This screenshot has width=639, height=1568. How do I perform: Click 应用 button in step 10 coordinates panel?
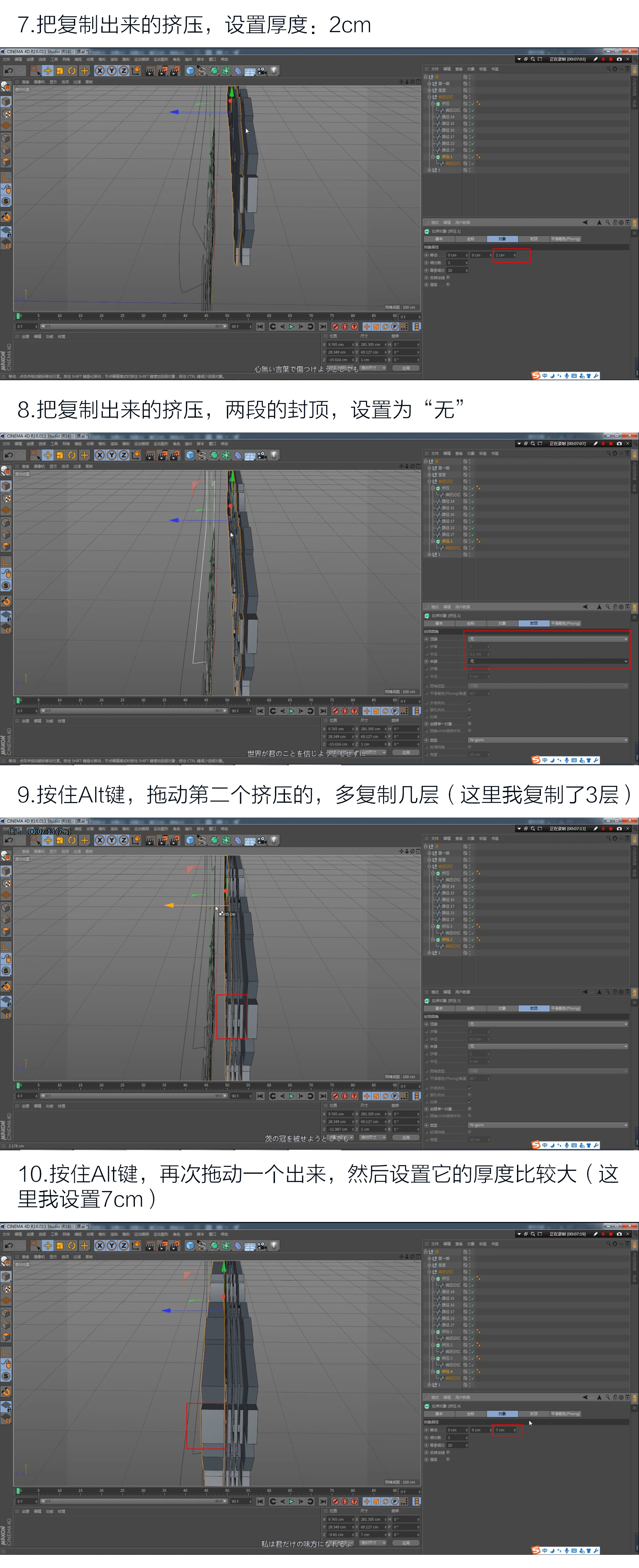(406, 1543)
